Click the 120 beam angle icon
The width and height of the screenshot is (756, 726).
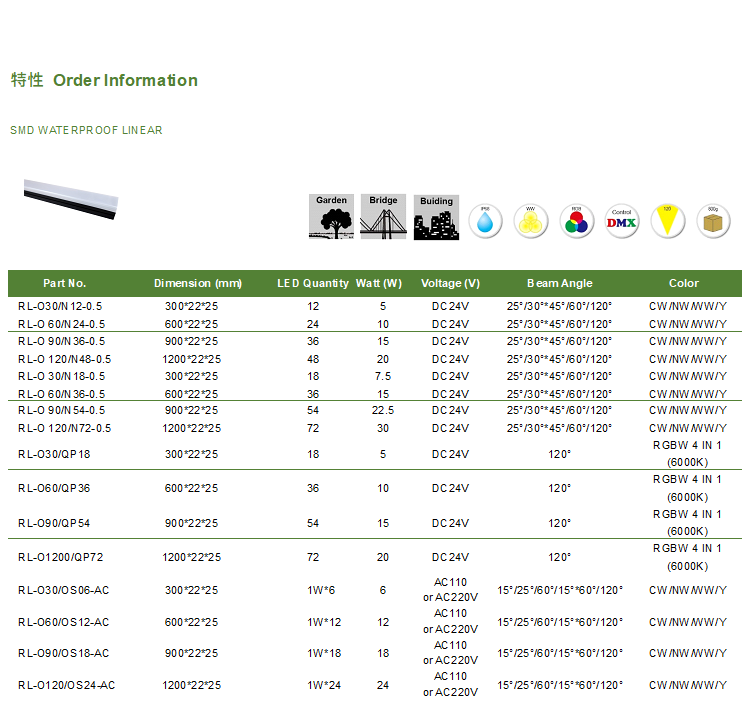(x=667, y=221)
